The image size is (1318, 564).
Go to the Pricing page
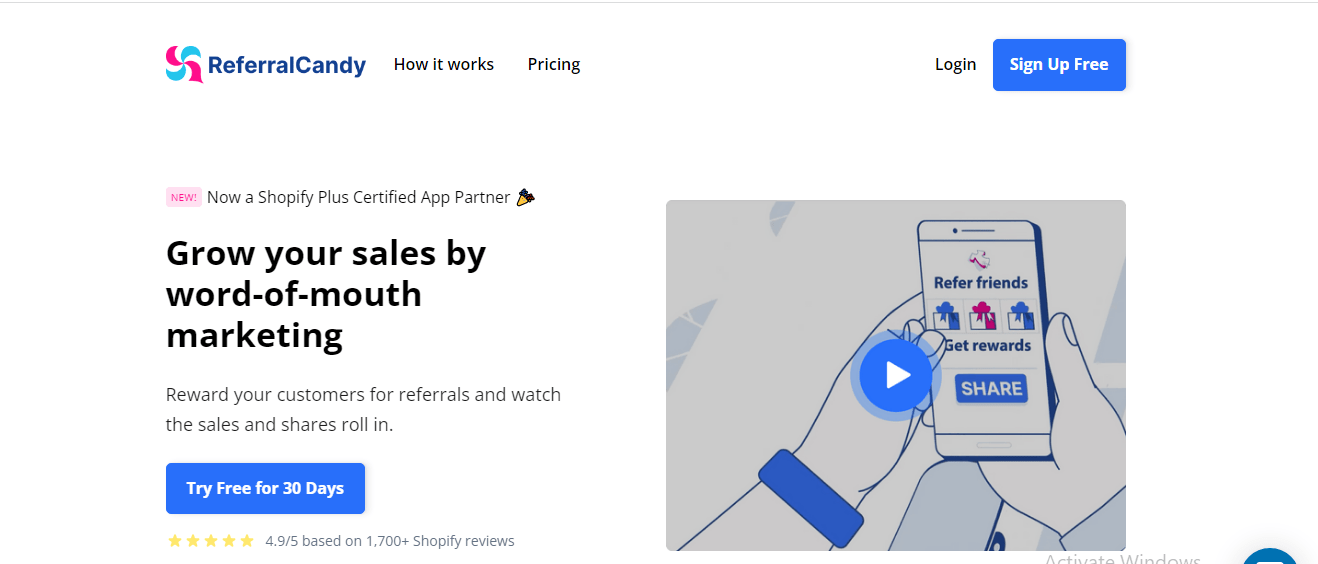554,64
